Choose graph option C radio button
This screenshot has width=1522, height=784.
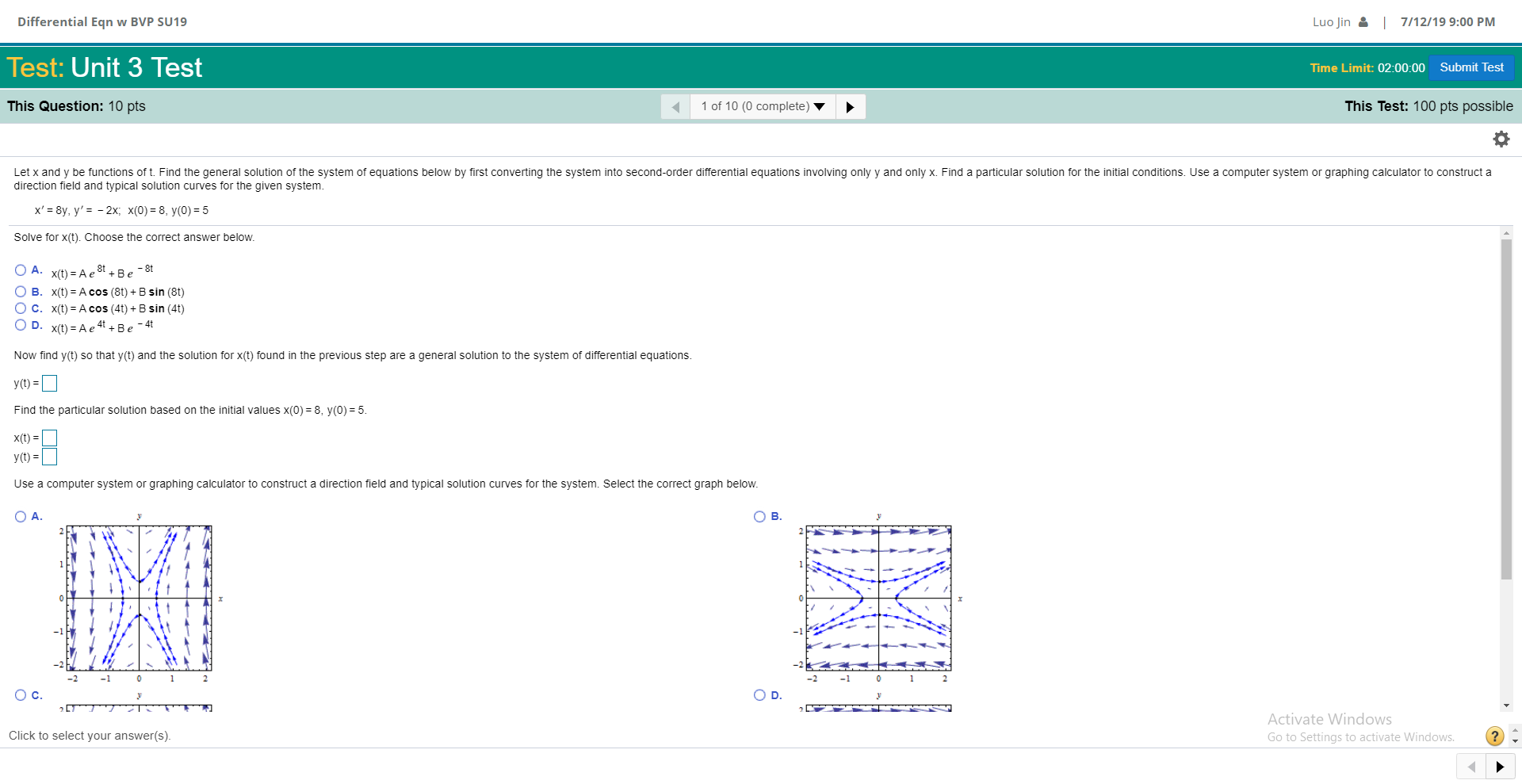point(21,695)
